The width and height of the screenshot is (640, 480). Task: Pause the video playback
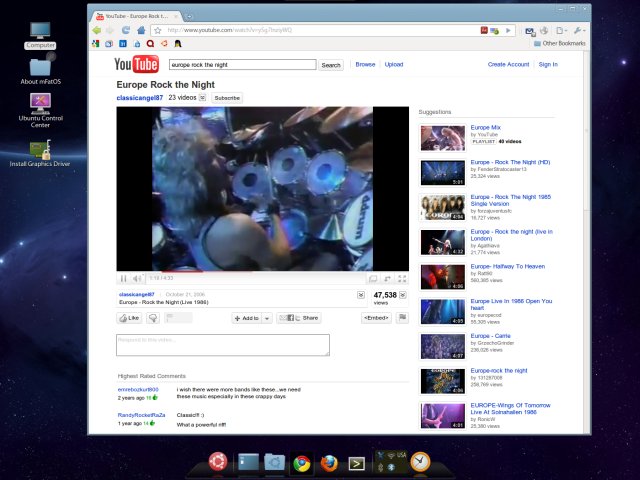(x=124, y=278)
